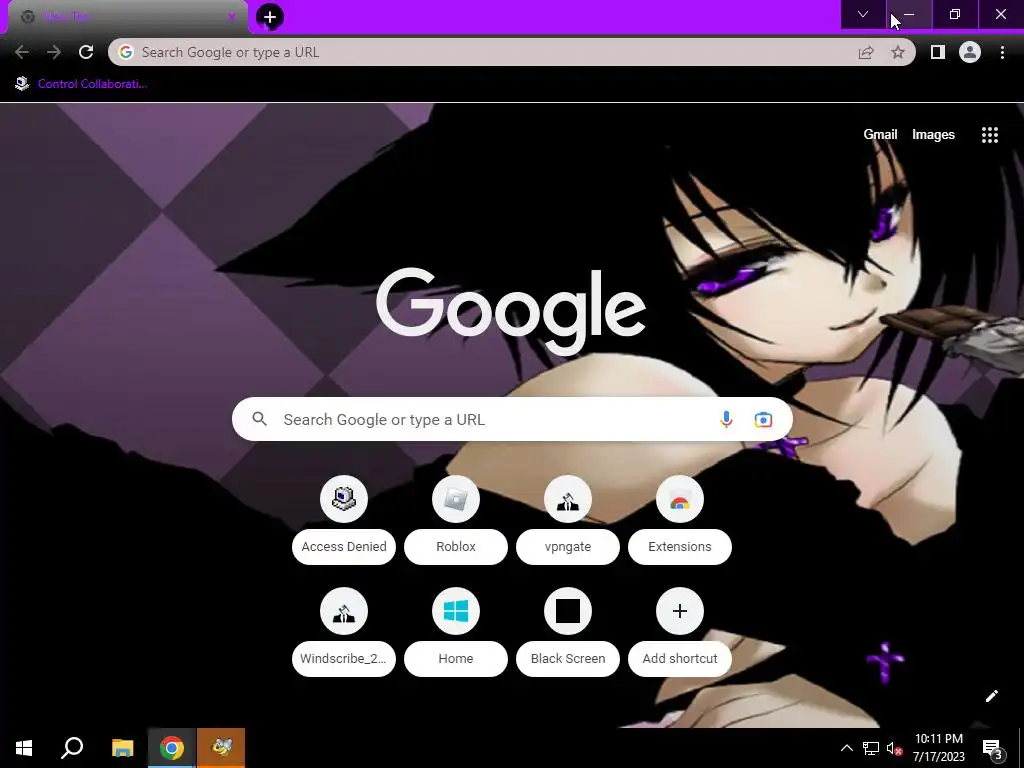This screenshot has width=1024, height=768.
Task: Share this page using the share icon
Action: click(866, 52)
